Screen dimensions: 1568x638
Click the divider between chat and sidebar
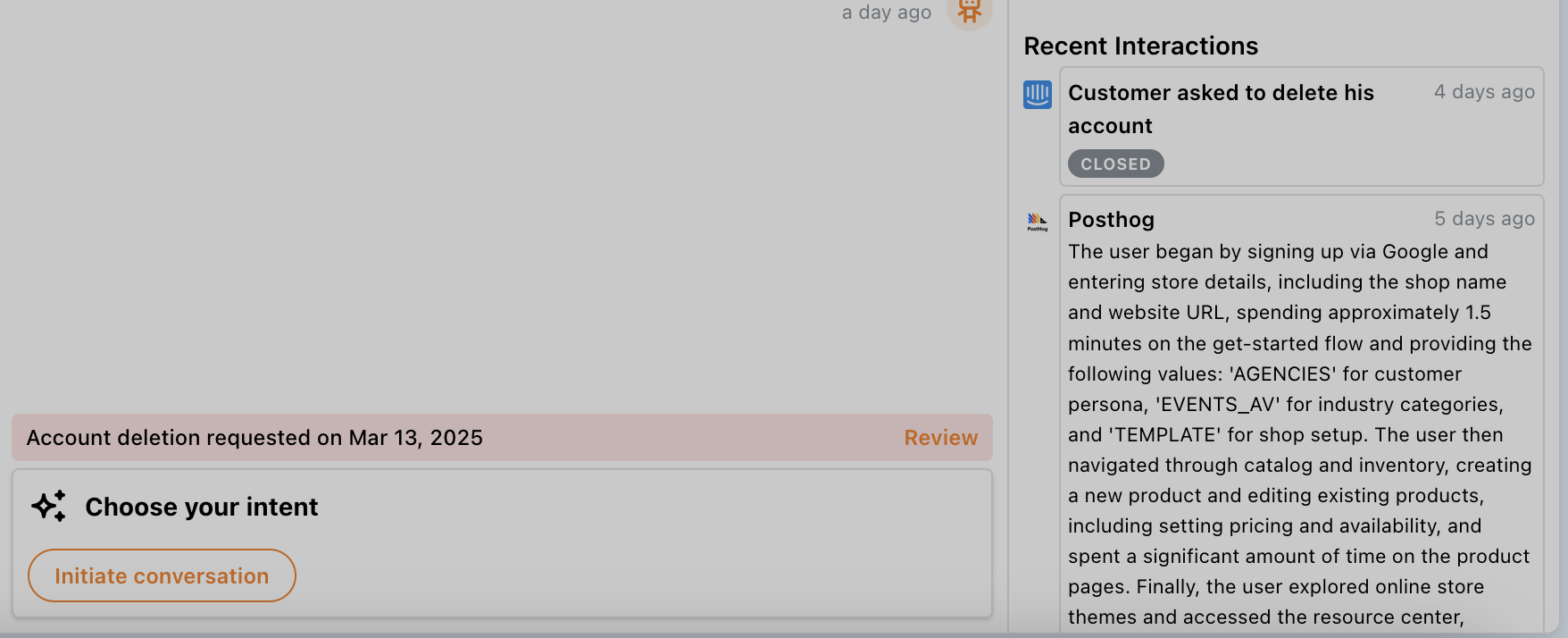(x=1008, y=313)
